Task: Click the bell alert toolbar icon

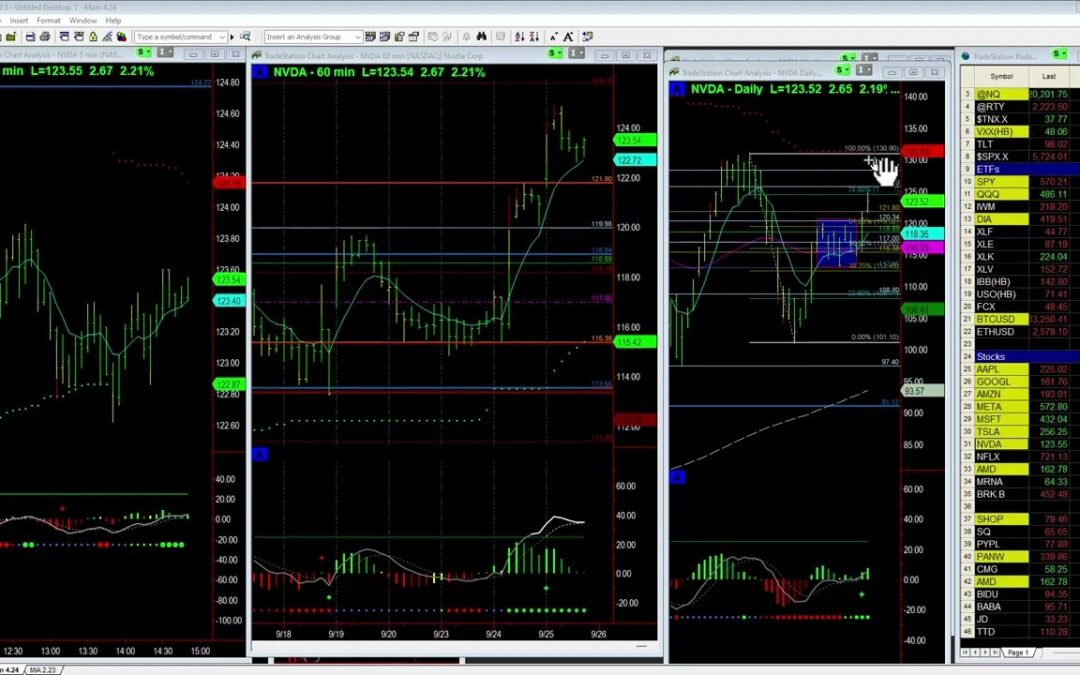Action: pyautogui.click(x=466, y=37)
